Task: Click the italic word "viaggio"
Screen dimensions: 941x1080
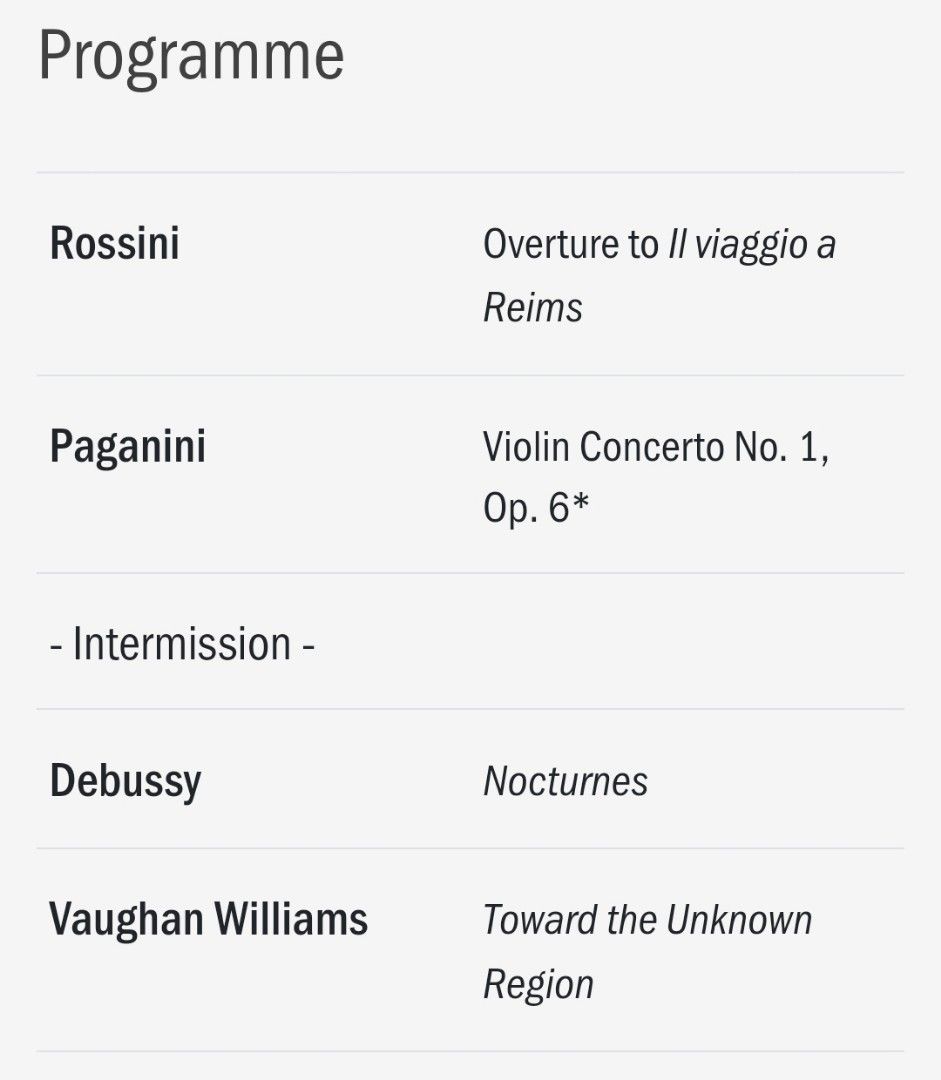Action: point(750,244)
